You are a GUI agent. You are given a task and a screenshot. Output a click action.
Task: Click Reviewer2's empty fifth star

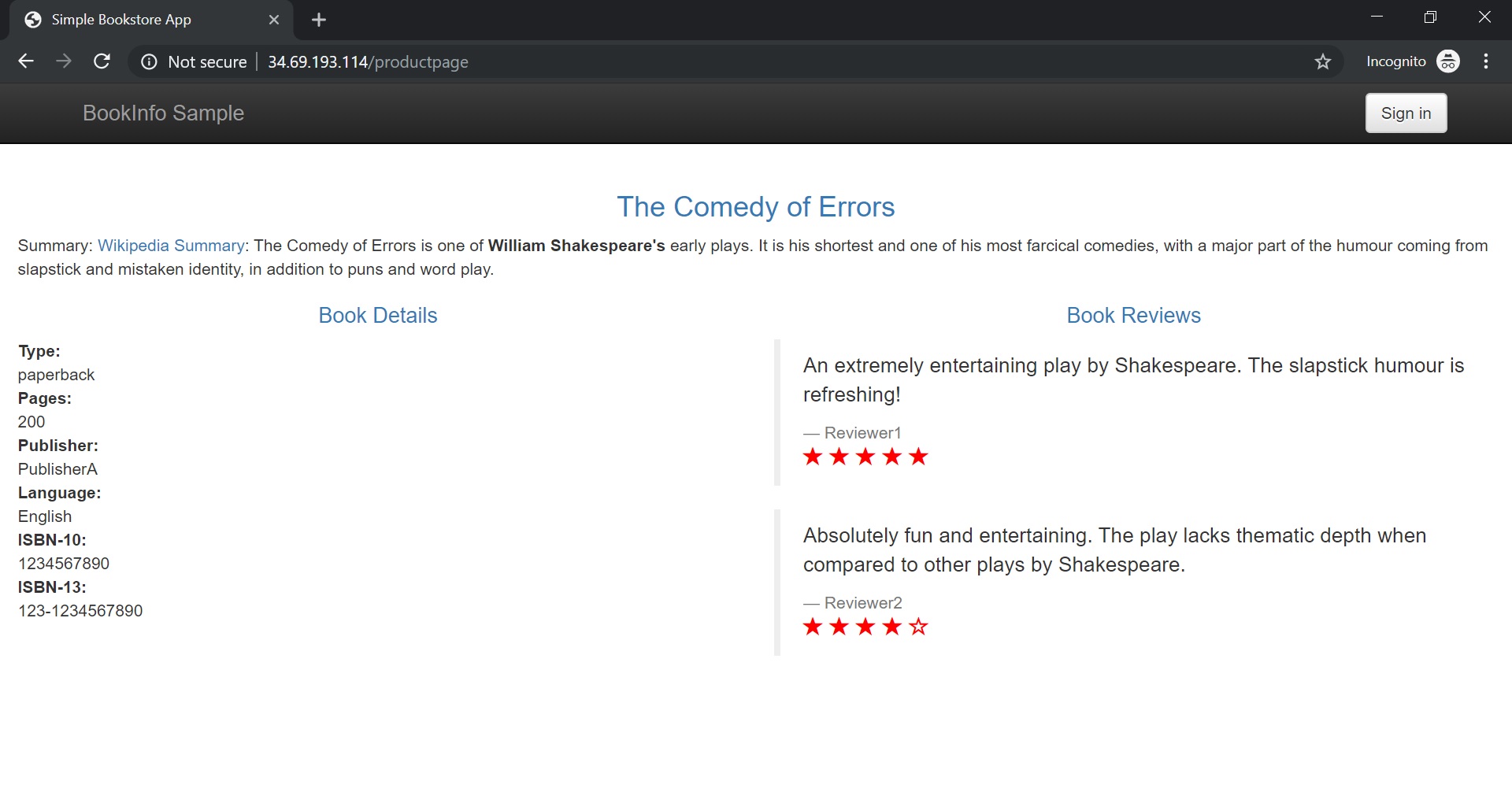pos(918,627)
